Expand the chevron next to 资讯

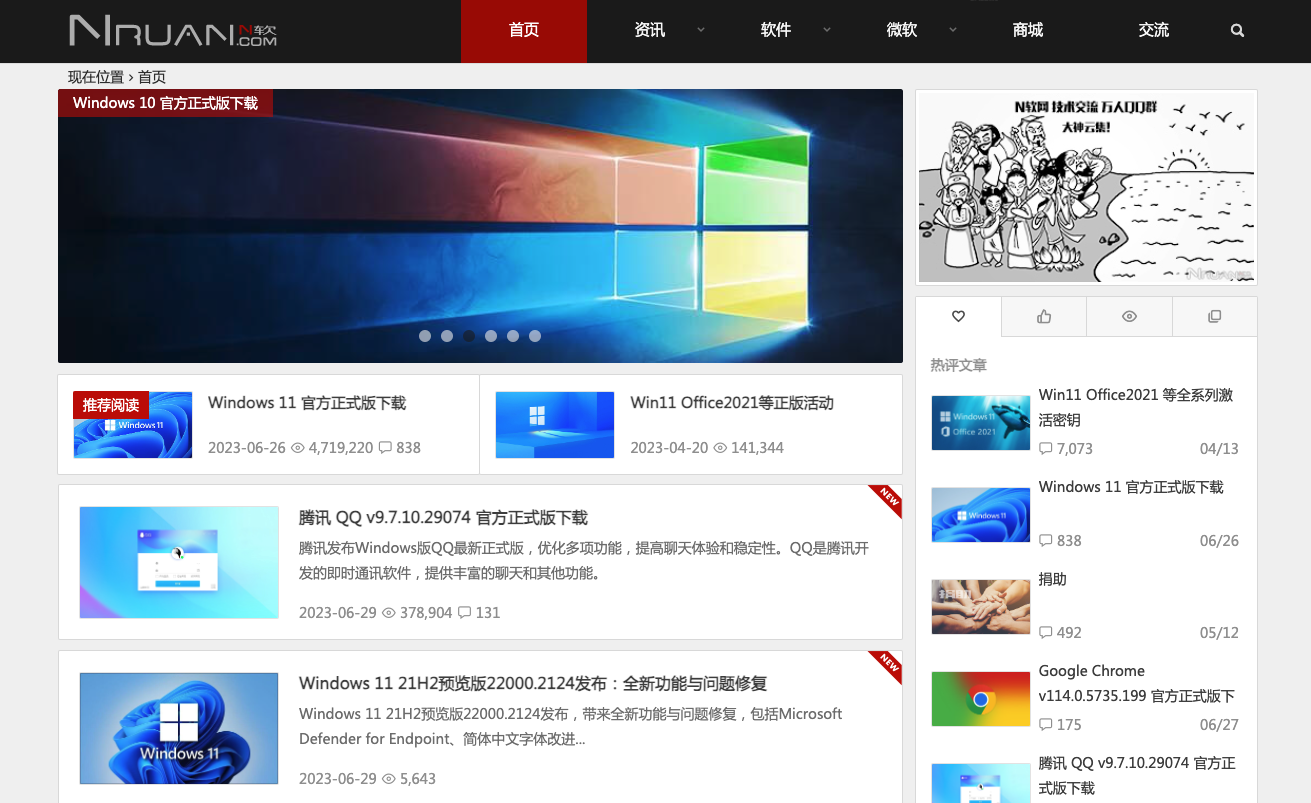tap(701, 30)
